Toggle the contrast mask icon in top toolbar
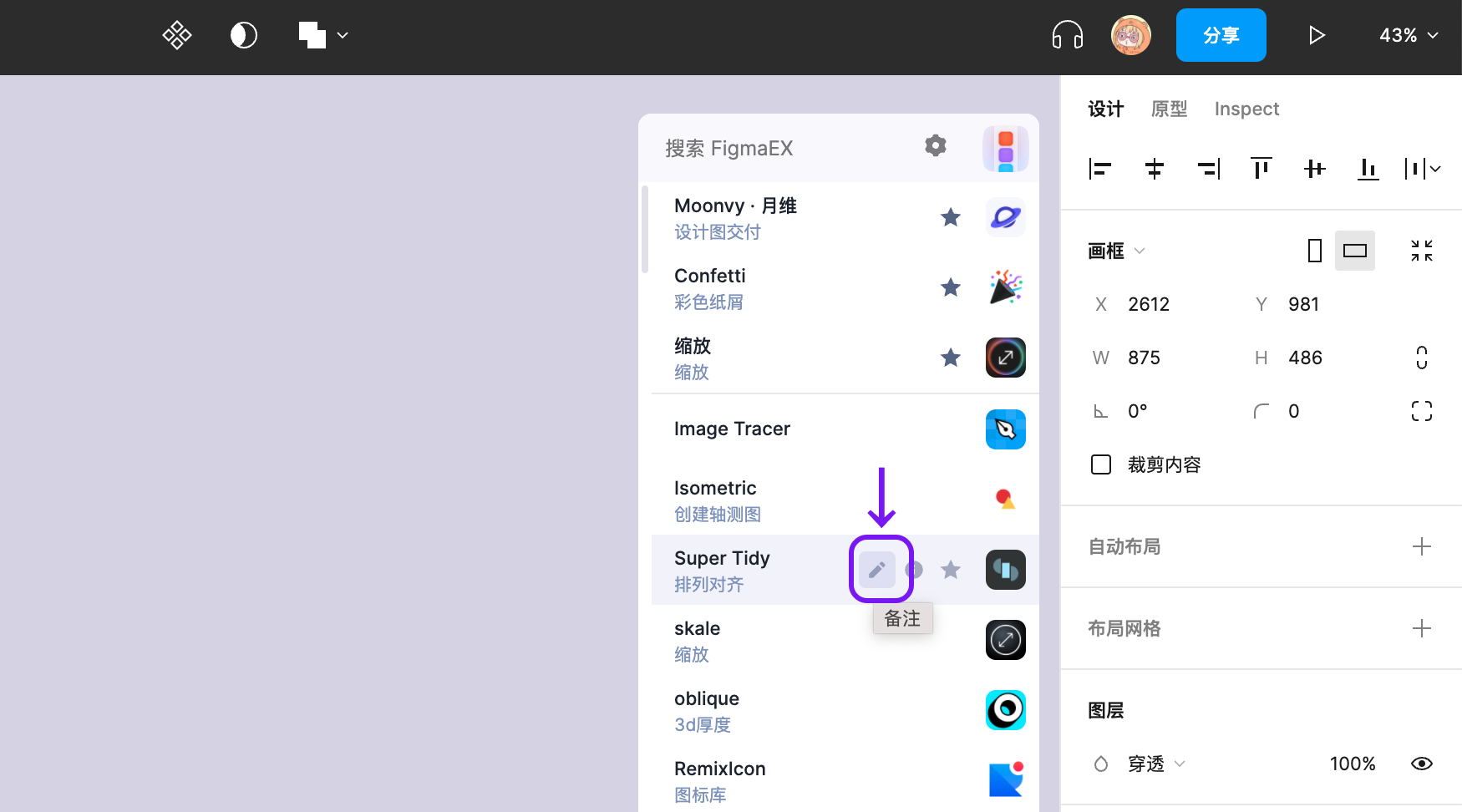 coord(244,35)
